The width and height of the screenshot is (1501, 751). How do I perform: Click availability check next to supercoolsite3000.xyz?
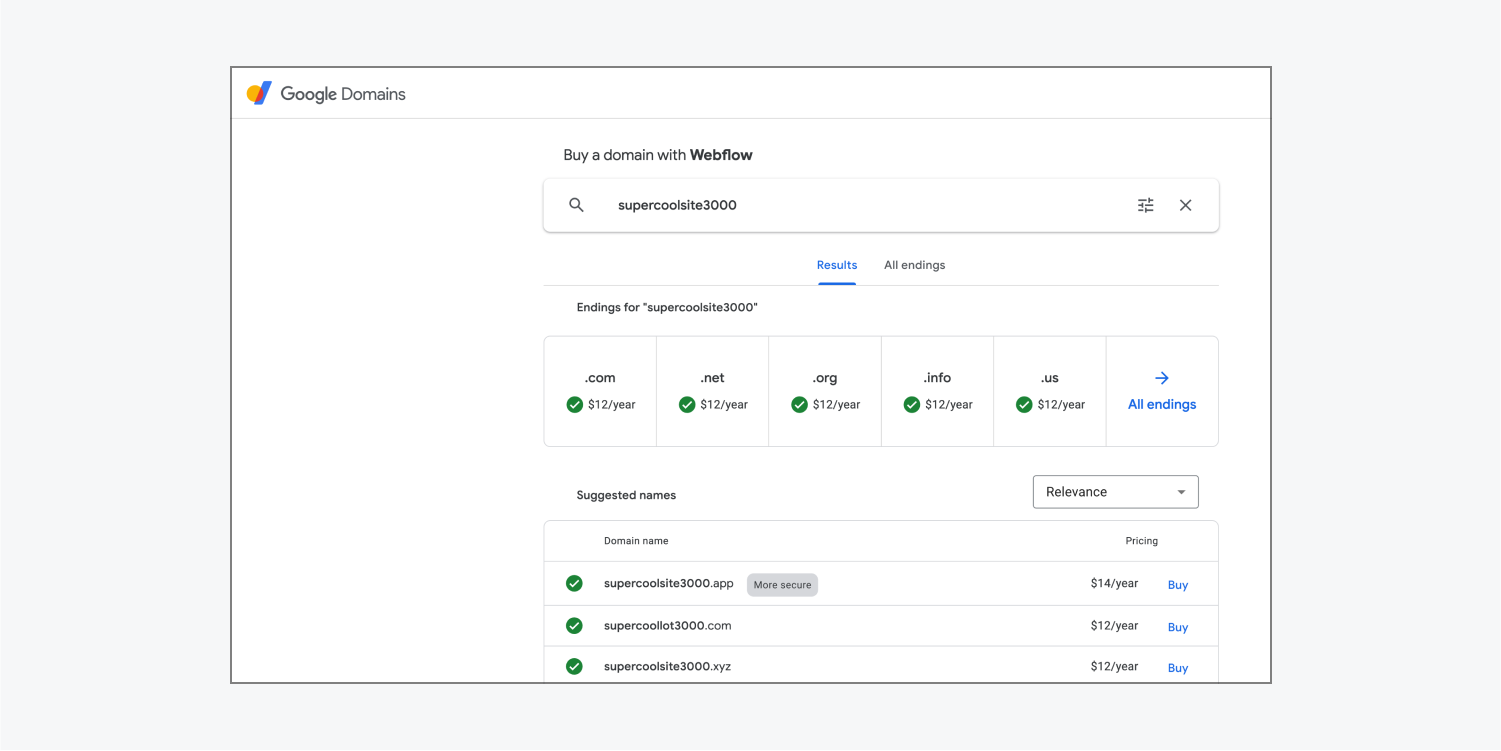[574, 666]
